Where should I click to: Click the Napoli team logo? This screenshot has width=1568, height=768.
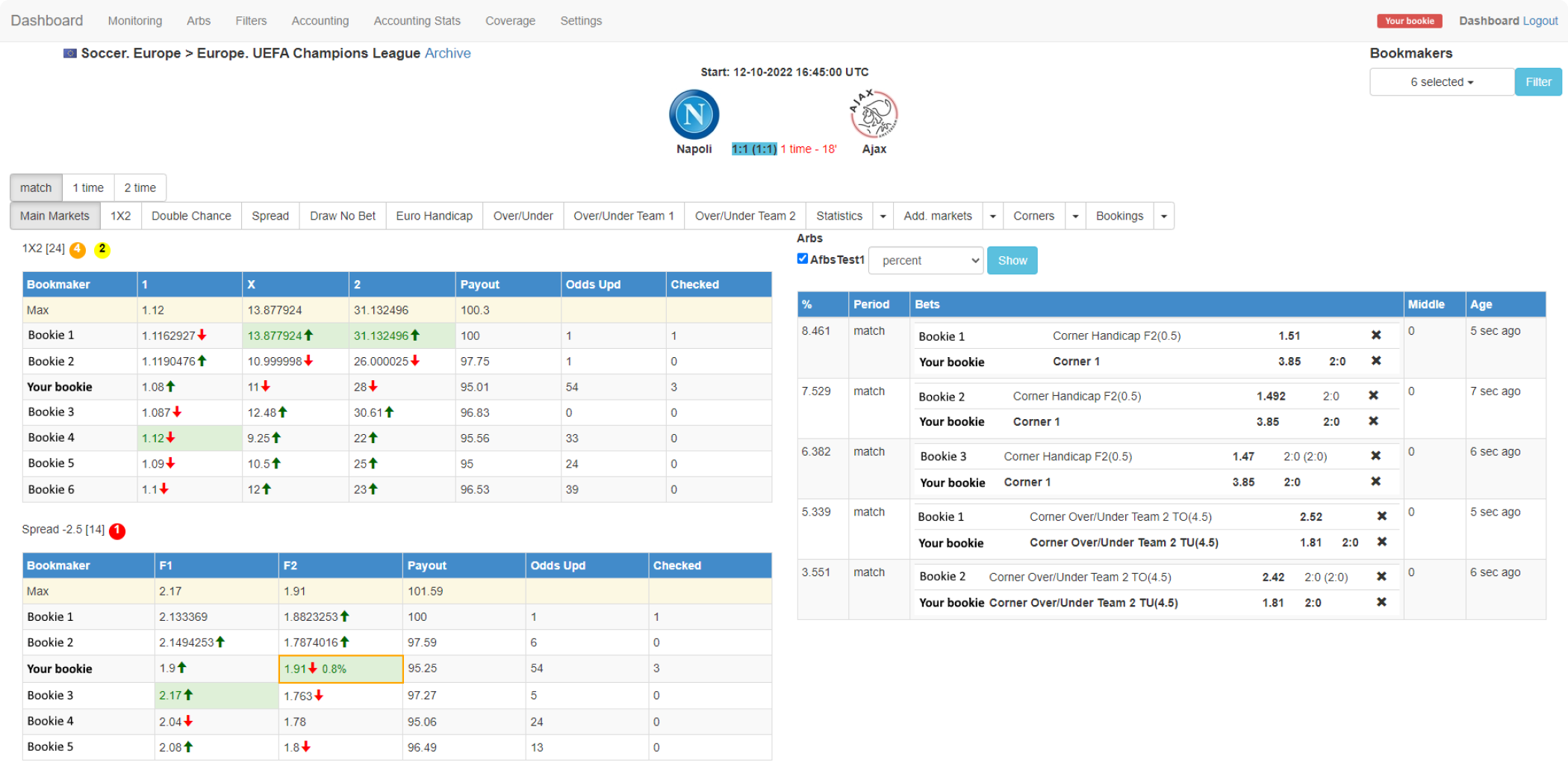(694, 114)
